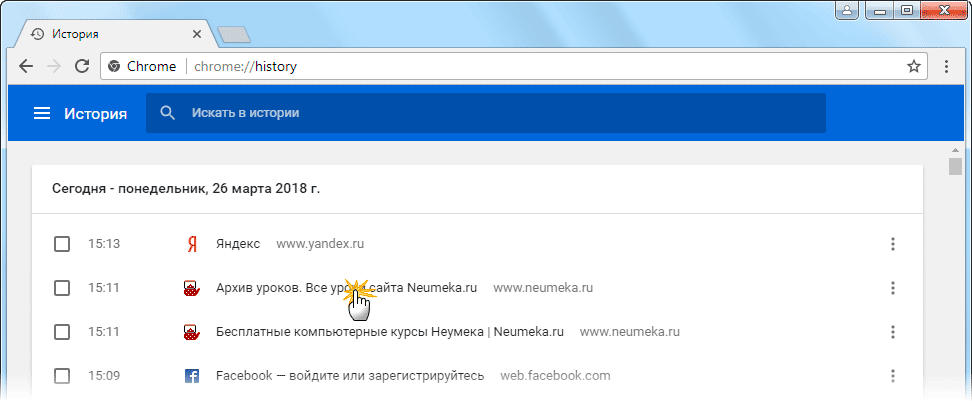Check the box for the Яндекс entry
The height and width of the screenshot is (402, 972).
pyautogui.click(x=62, y=244)
